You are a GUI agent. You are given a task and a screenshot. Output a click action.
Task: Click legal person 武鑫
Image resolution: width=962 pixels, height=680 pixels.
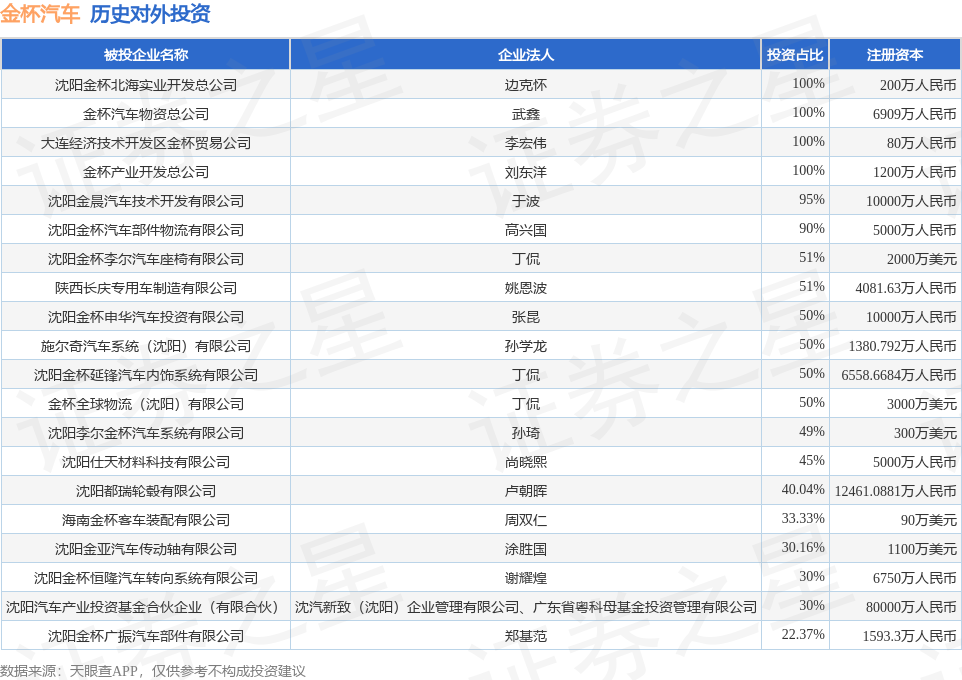526,114
